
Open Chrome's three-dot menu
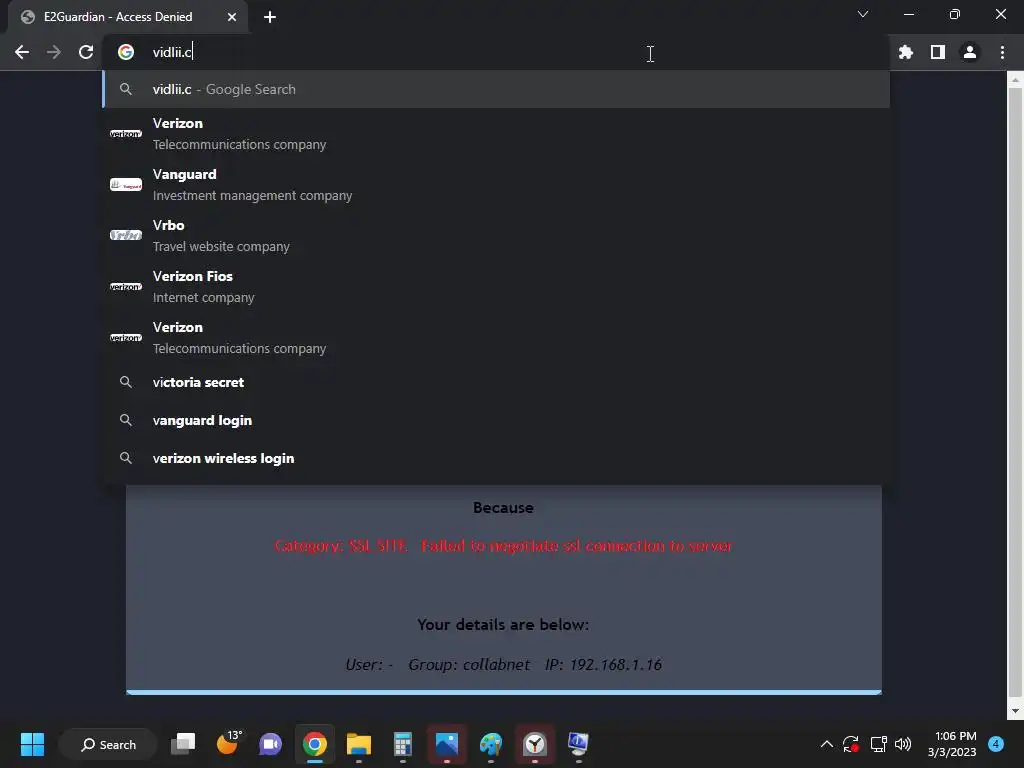(1002, 52)
